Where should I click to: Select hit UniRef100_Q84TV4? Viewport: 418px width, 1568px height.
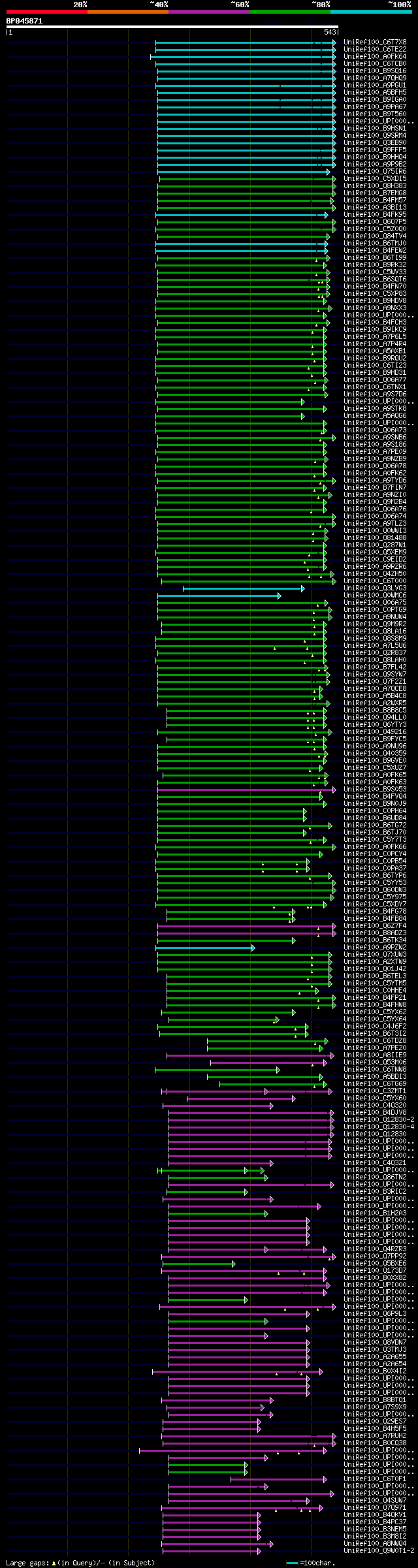pos(375,236)
